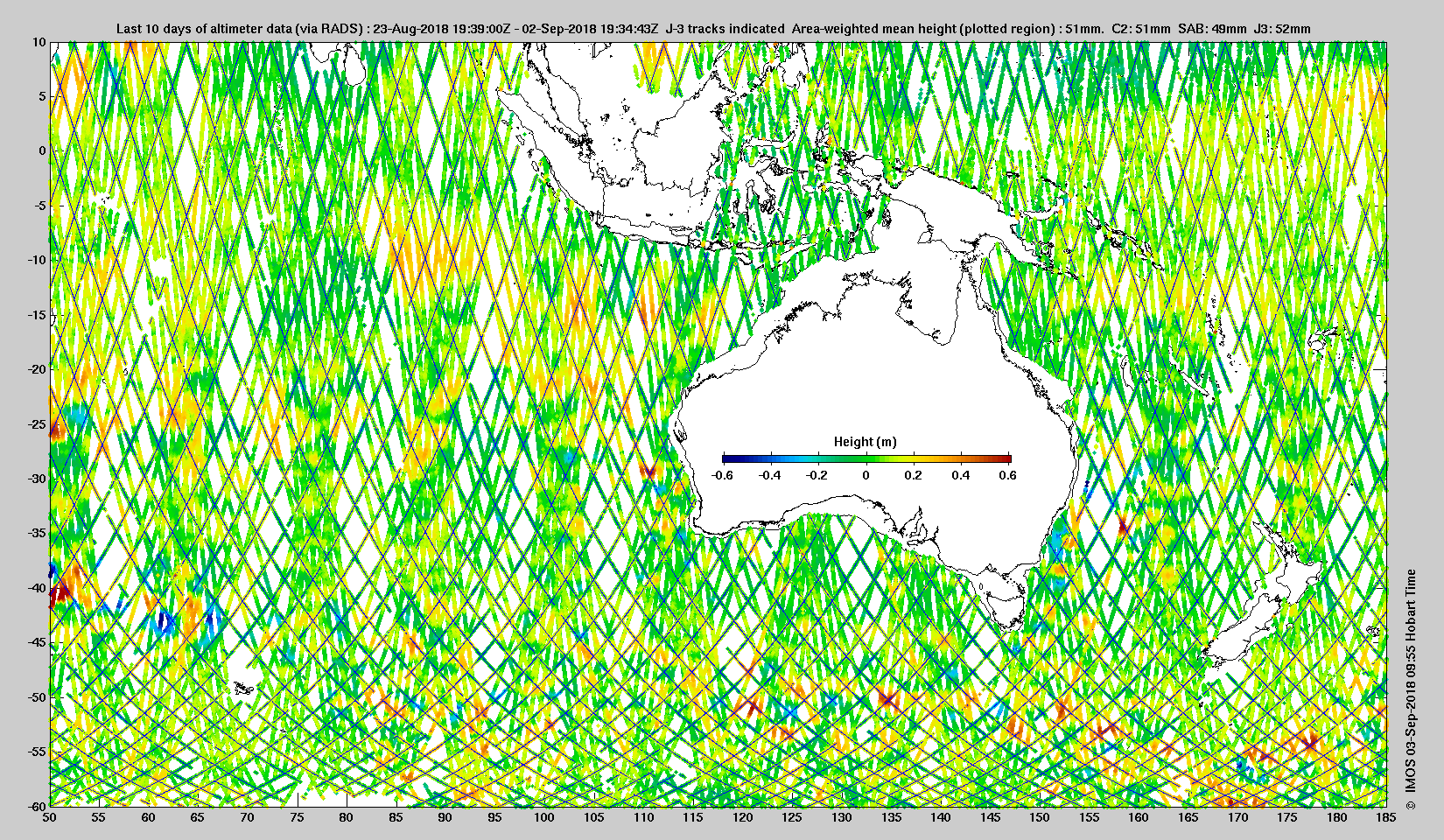Select the end timestamp '02-Sep-2018 19:34:43Z'
This screenshot has height=840, width=1444.
(x=590, y=29)
